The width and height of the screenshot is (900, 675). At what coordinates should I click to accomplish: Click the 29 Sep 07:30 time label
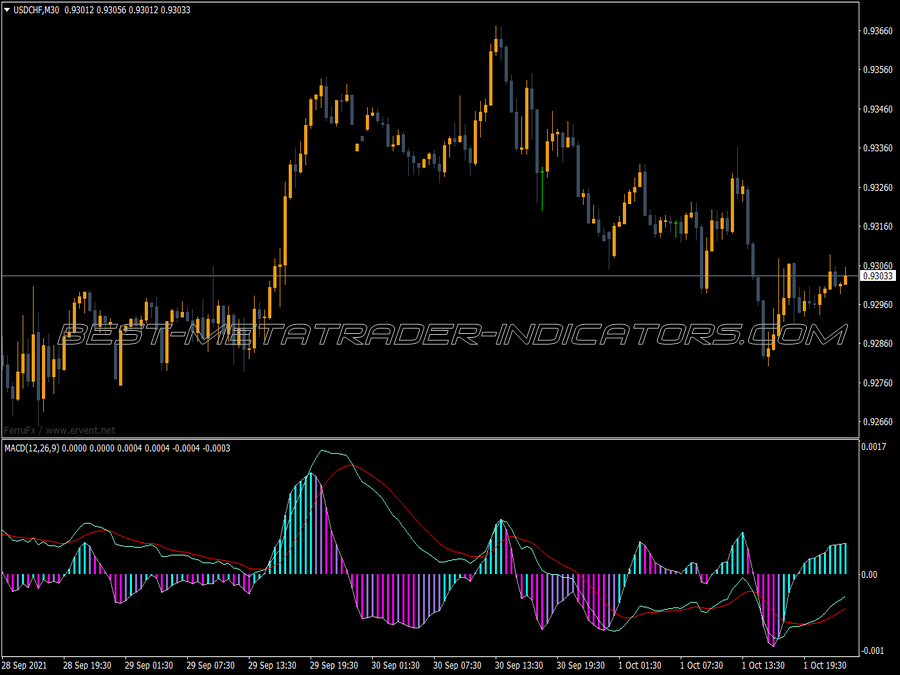pos(211,666)
